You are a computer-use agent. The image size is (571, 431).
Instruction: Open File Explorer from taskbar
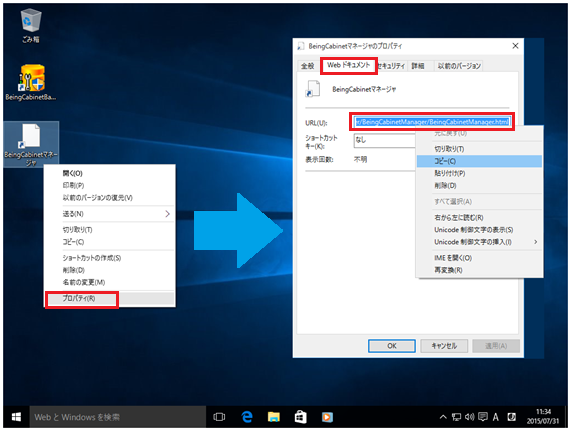[274, 417]
